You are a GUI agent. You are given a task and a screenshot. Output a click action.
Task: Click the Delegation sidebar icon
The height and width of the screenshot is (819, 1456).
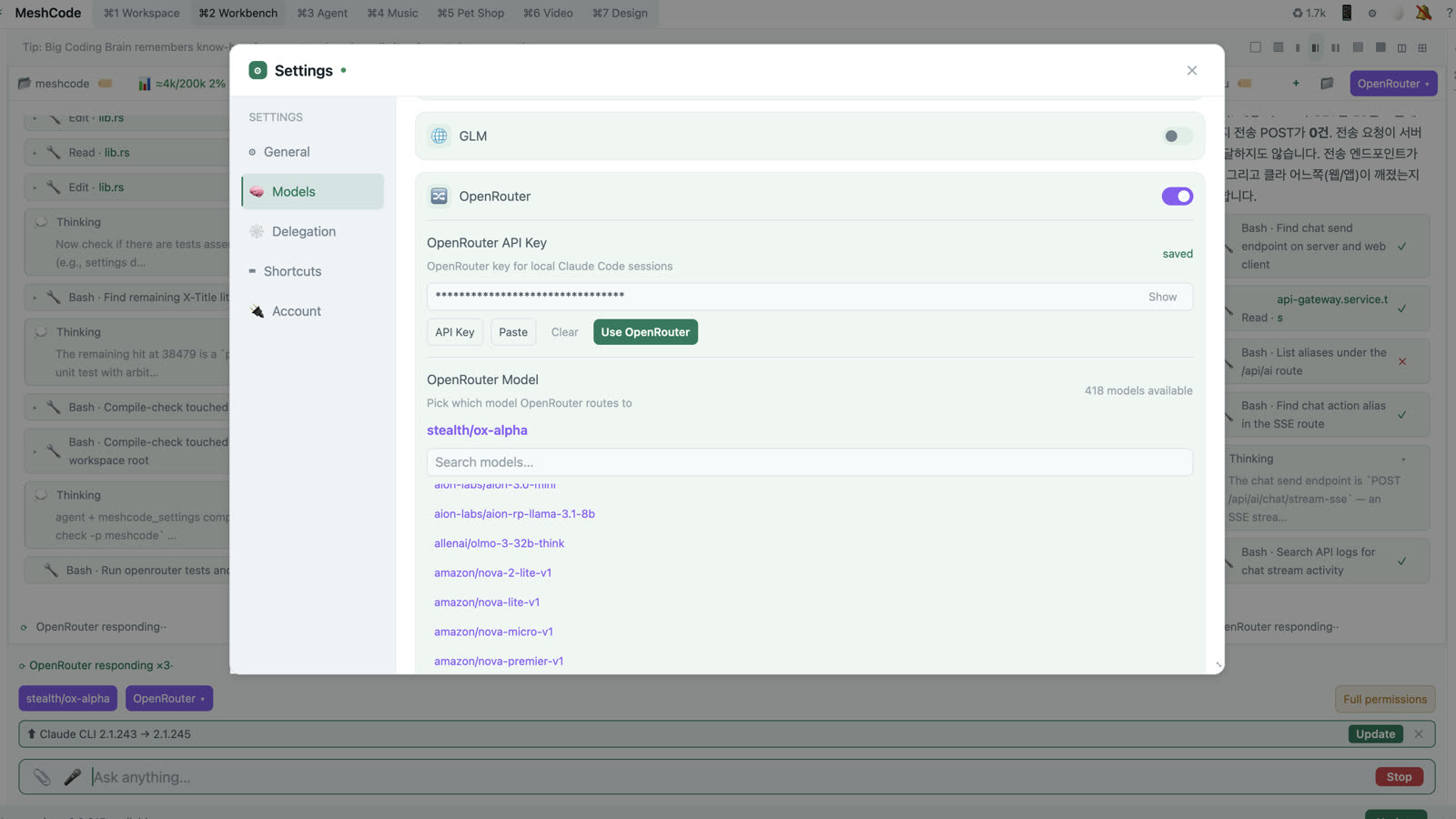[x=257, y=231]
